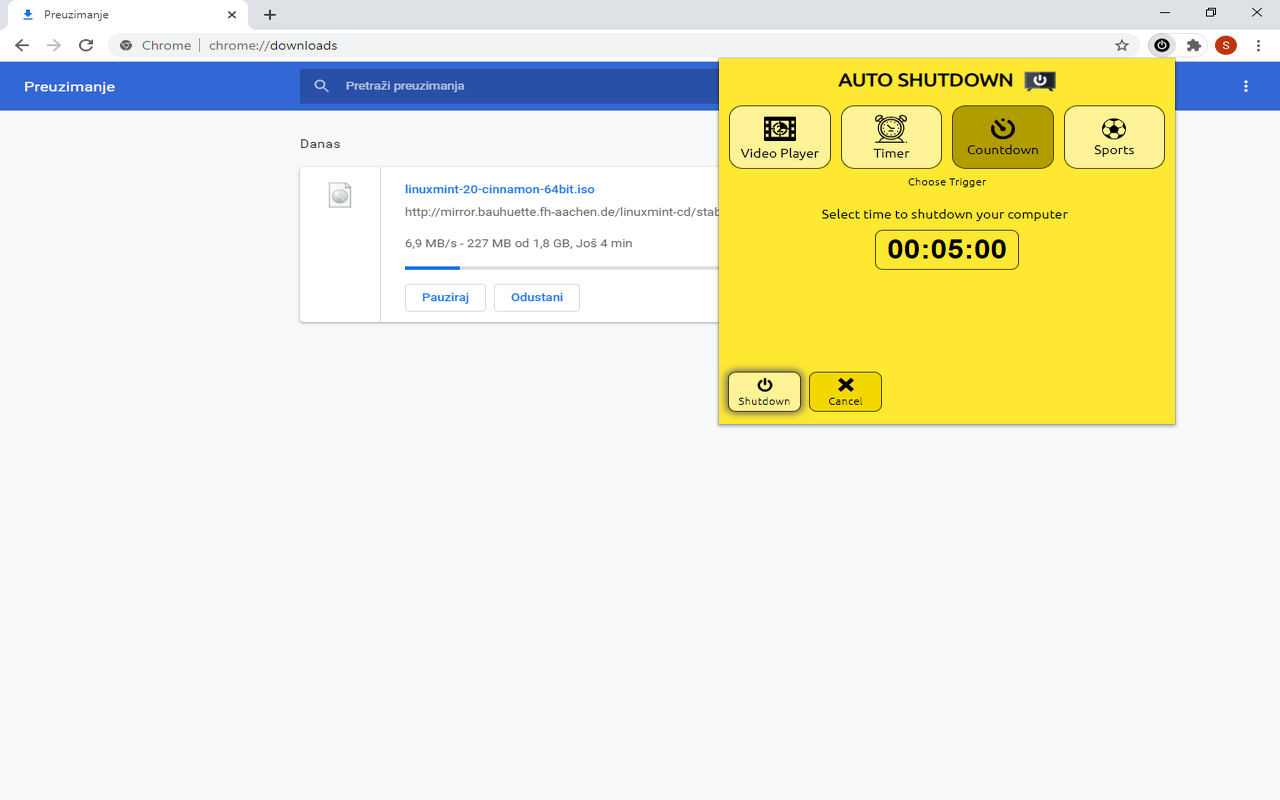The image size is (1280, 800).
Task: Select the Timer trigger
Action: pyautogui.click(x=890, y=136)
